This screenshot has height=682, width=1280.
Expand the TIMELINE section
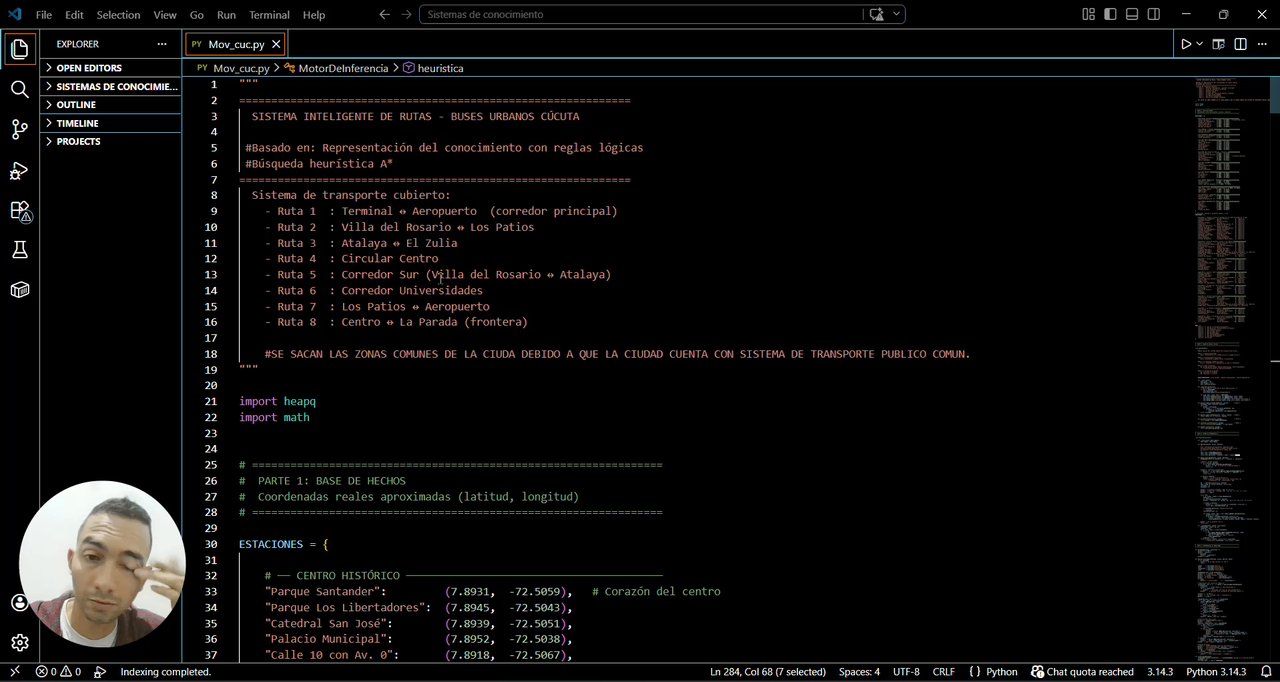(x=77, y=123)
